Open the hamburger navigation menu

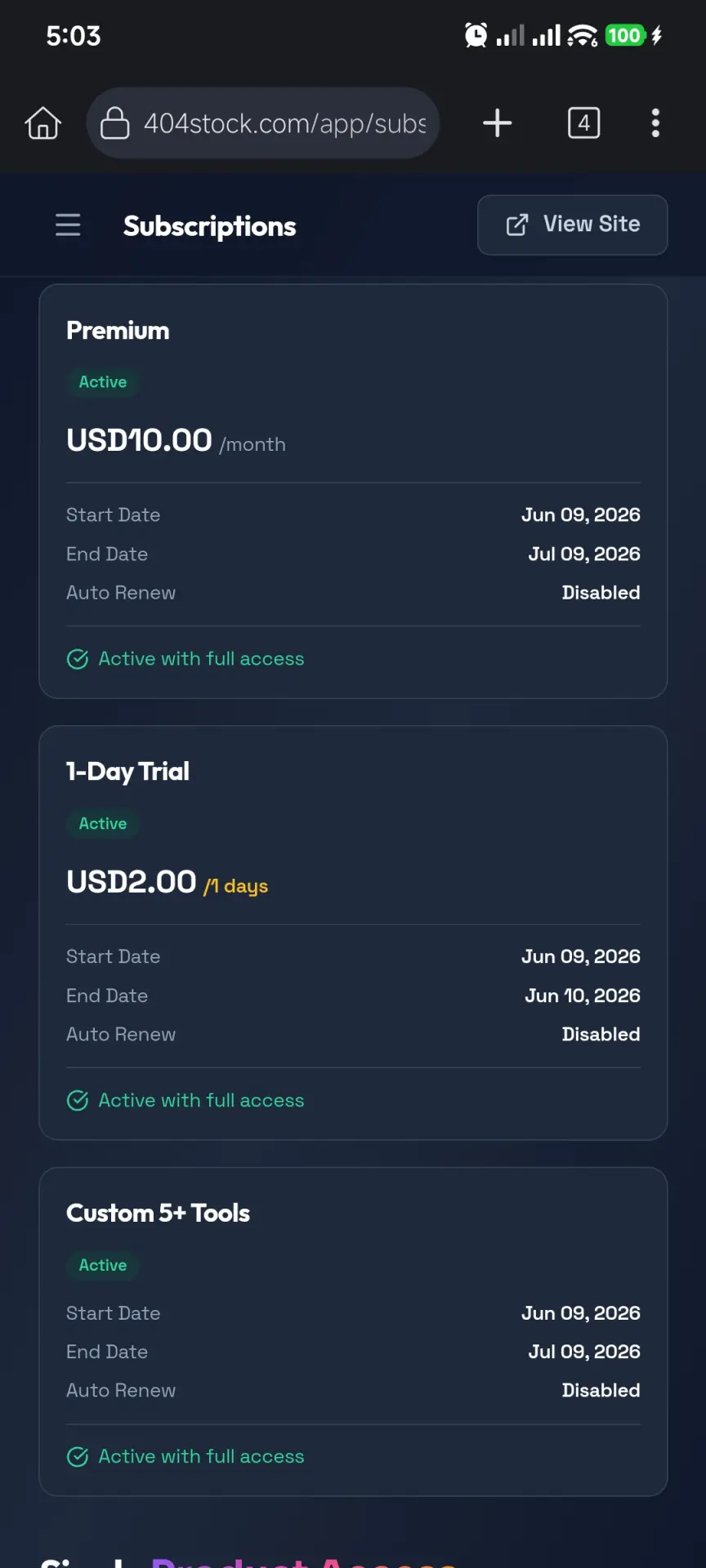[68, 225]
